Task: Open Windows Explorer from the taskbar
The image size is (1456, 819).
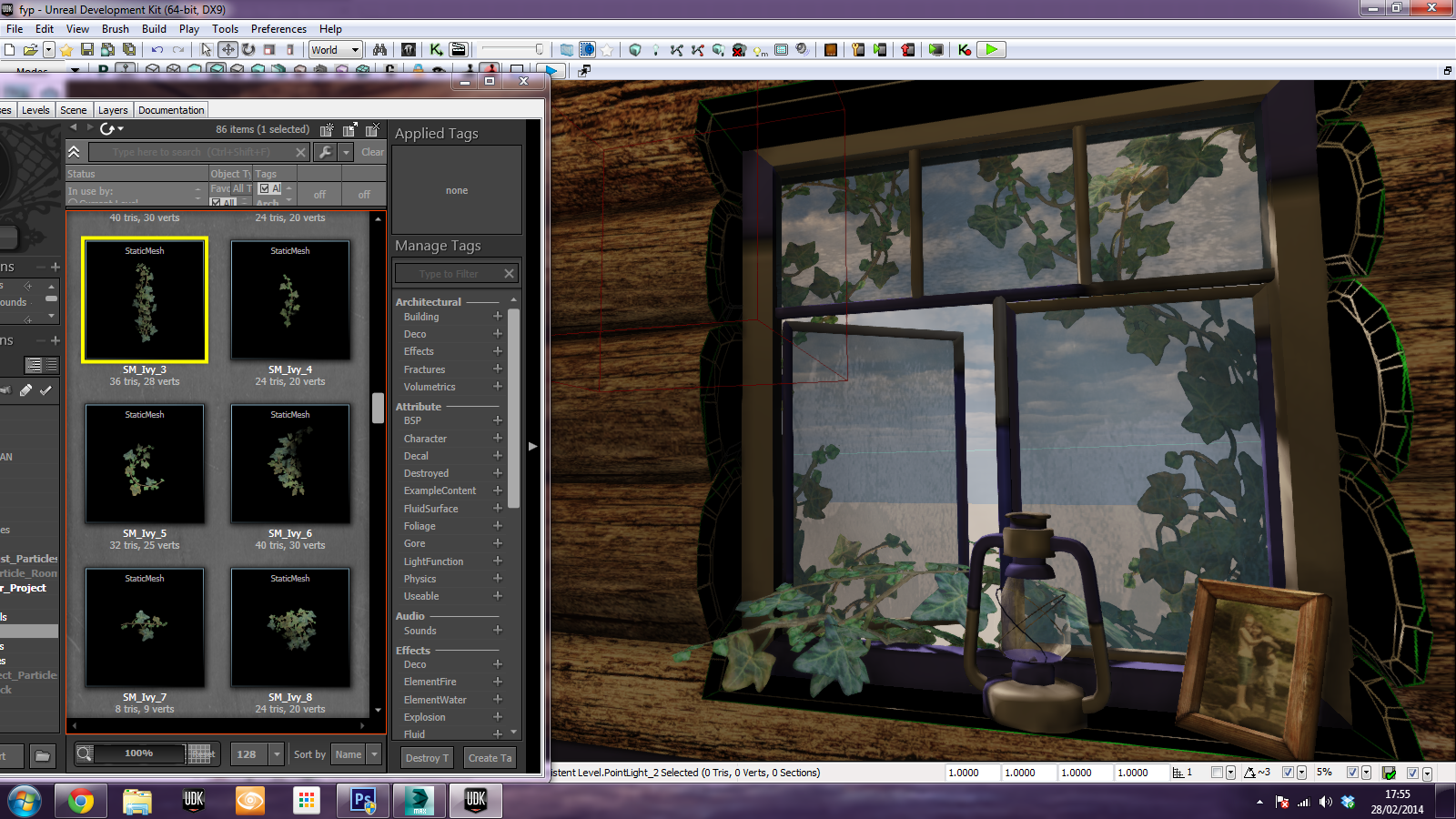Action: coord(137,801)
